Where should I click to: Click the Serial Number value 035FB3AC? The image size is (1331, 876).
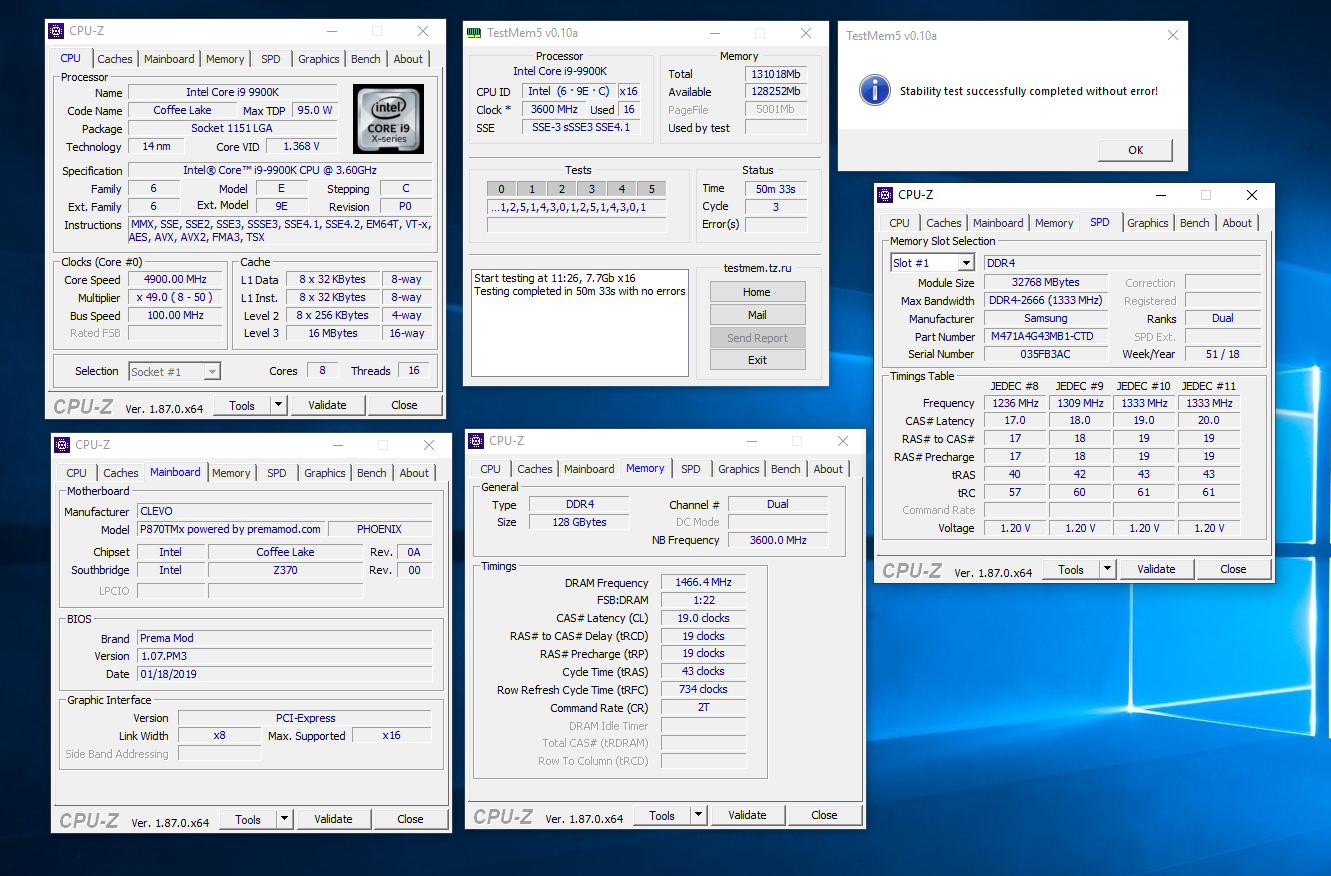coord(1046,354)
